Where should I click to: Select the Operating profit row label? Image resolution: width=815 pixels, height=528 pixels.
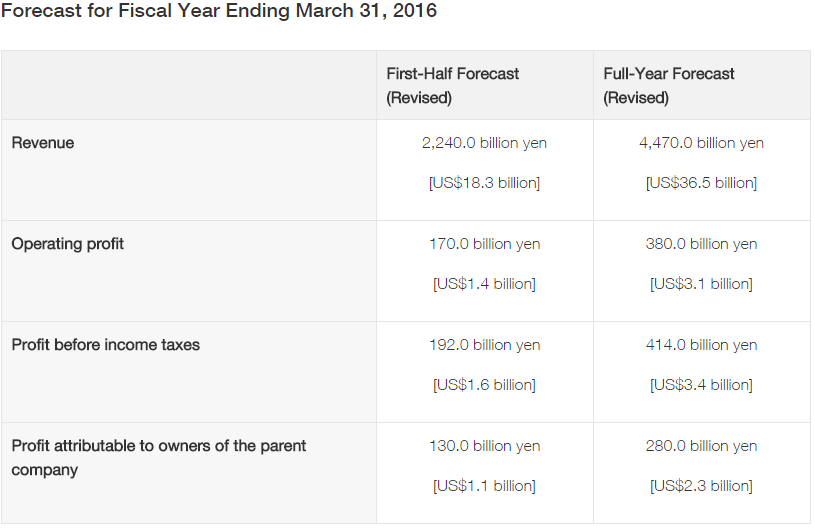pyautogui.click(x=68, y=244)
